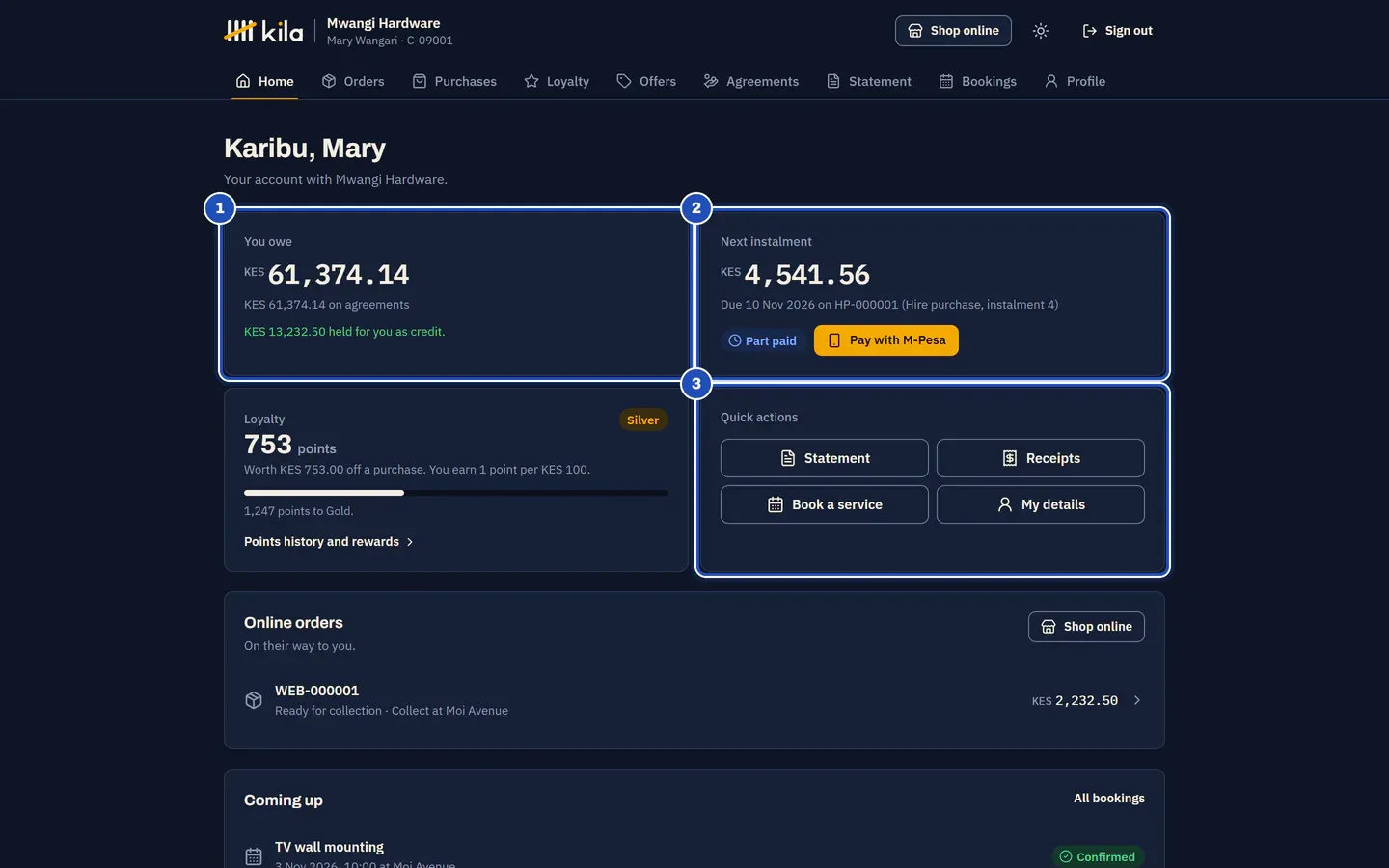
Task: Click Ready for collection status text
Action: tap(328, 711)
